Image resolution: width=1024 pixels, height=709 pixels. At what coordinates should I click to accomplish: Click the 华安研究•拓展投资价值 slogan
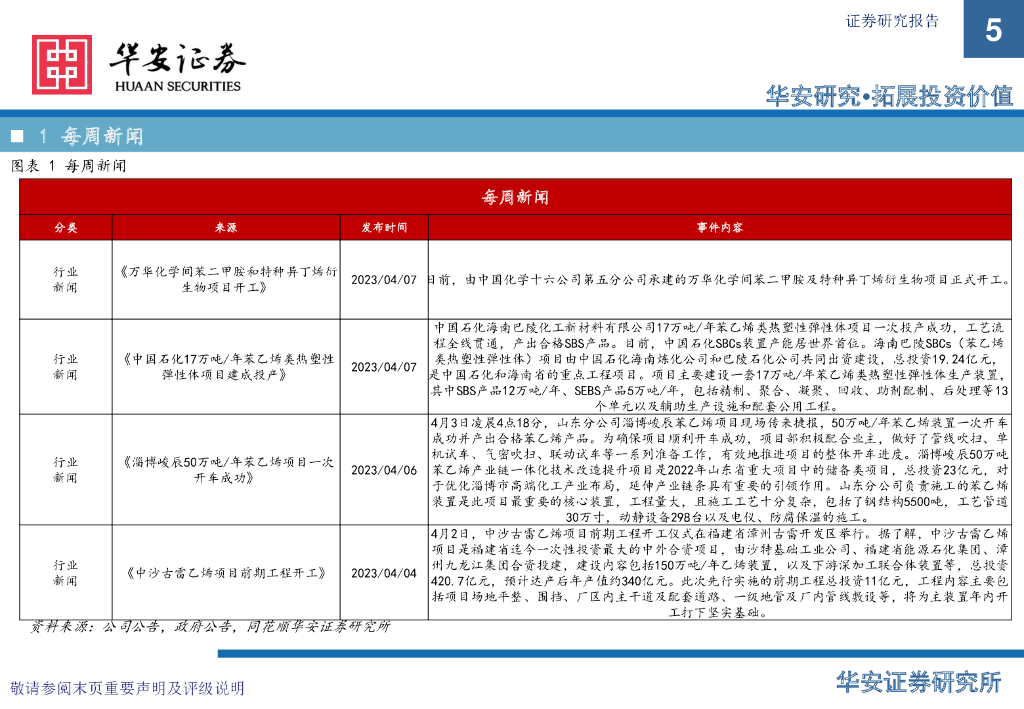click(889, 96)
